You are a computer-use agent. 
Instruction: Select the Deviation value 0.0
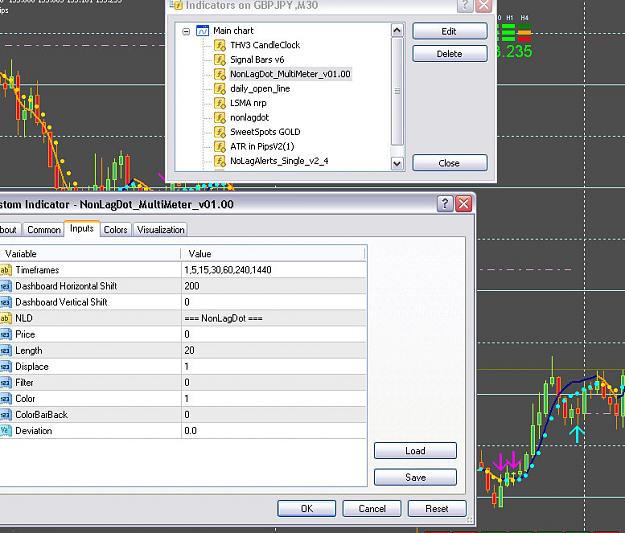191,431
